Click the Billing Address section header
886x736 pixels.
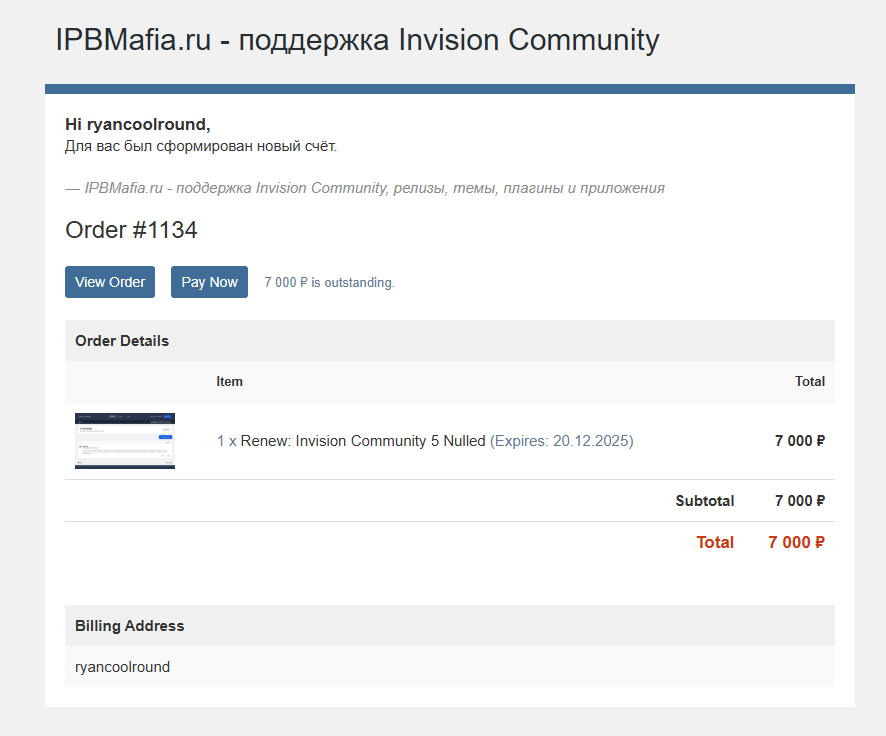[x=130, y=626]
